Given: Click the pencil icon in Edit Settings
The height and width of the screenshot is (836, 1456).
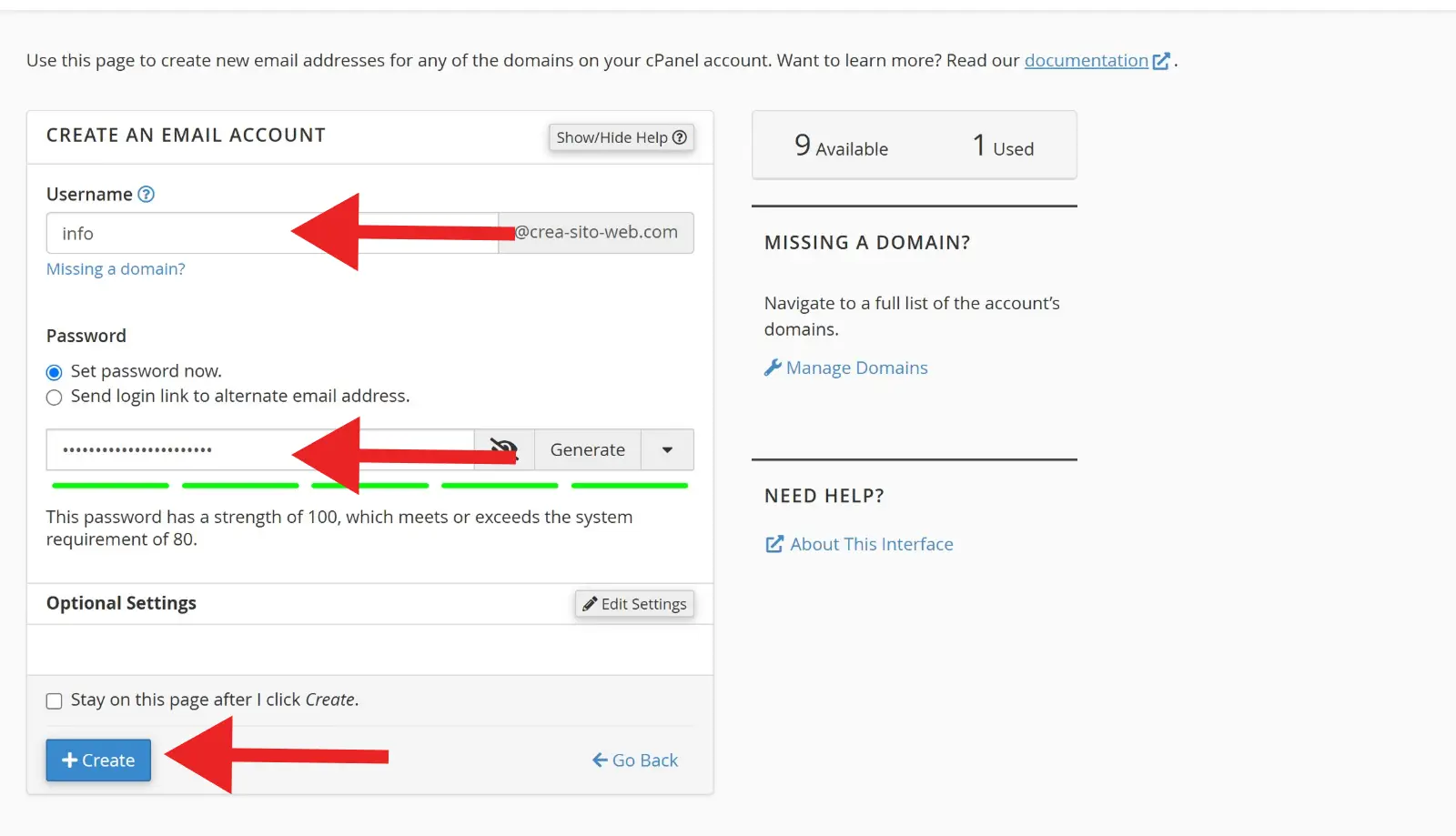Looking at the screenshot, I should (590, 604).
